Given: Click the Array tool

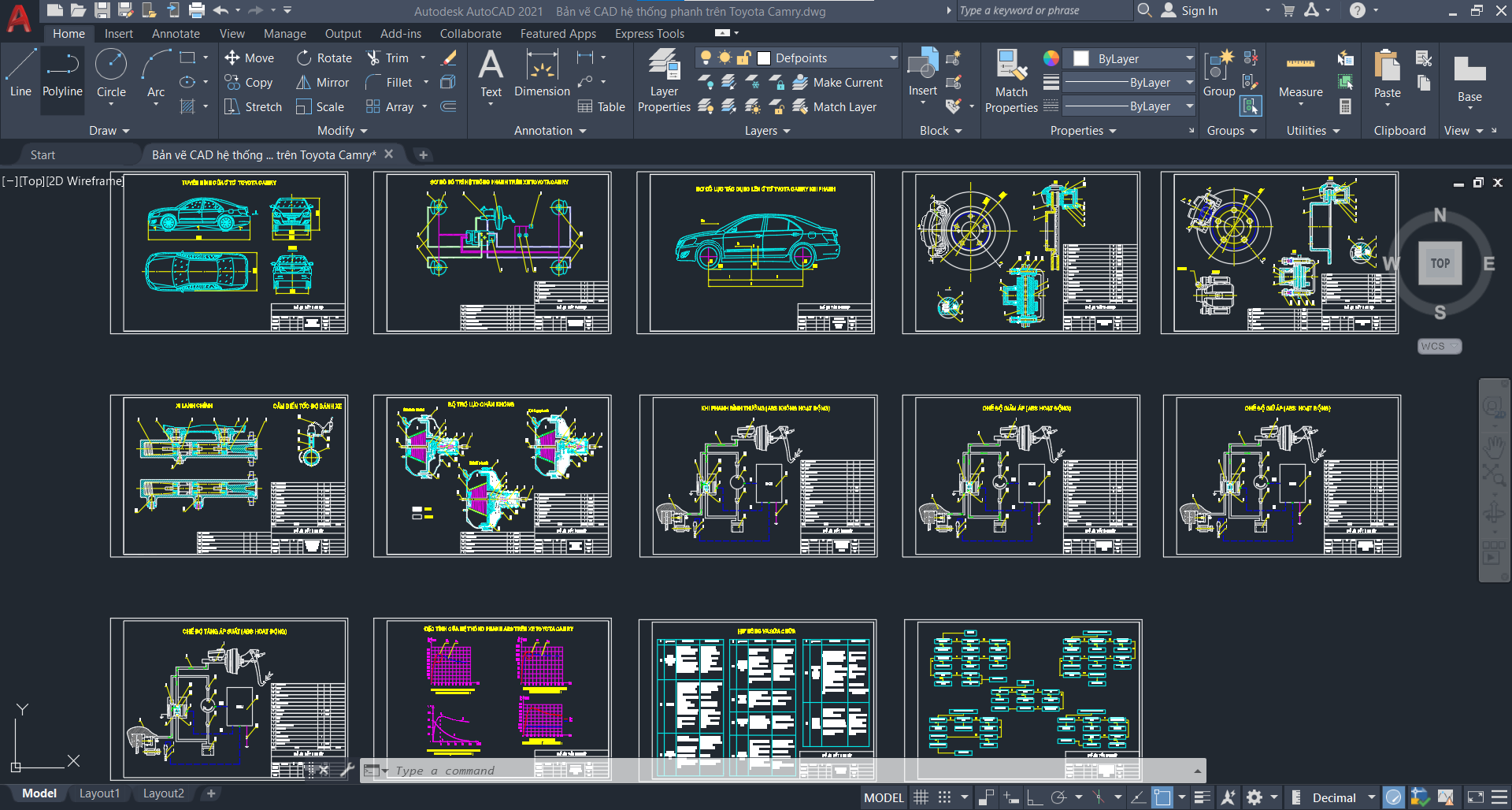Looking at the screenshot, I should (x=390, y=106).
